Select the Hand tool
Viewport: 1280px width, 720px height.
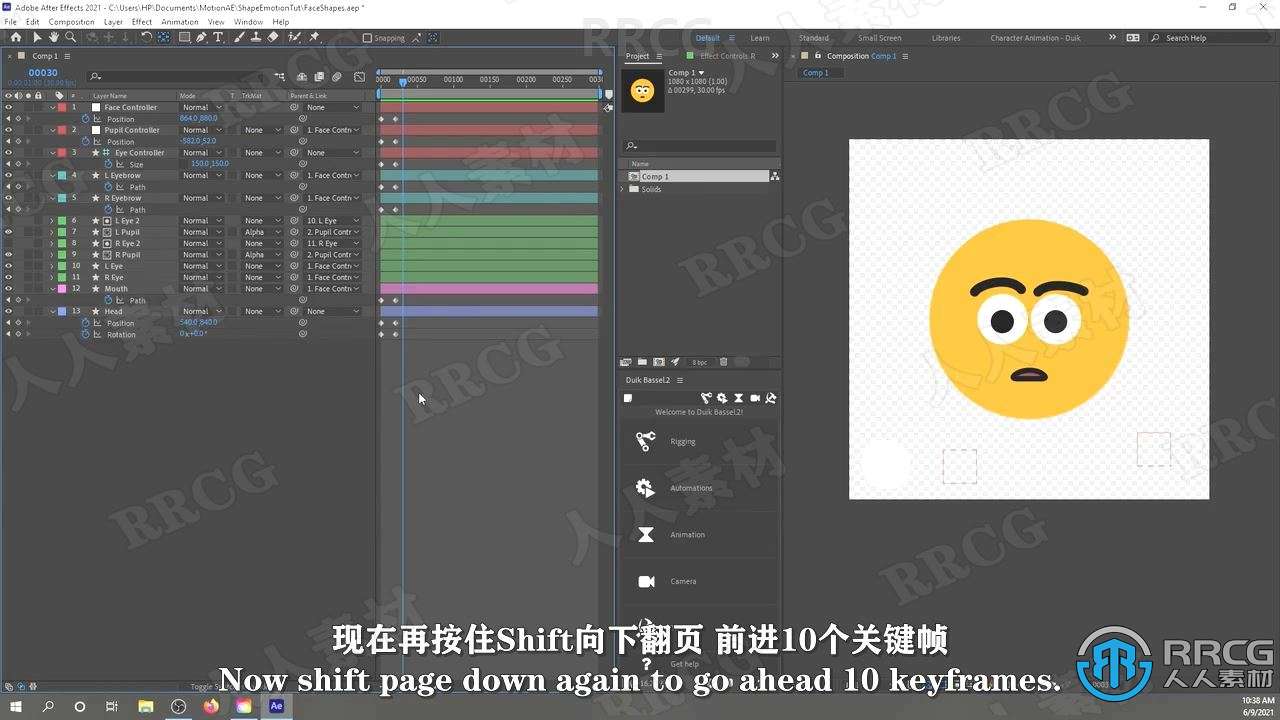tap(54, 37)
